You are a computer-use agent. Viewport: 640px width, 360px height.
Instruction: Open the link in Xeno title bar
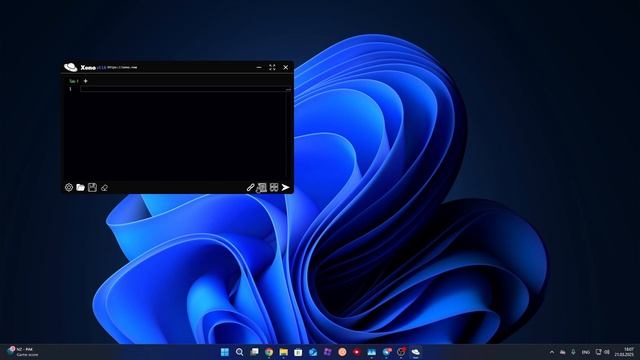click(x=122, y=67)
